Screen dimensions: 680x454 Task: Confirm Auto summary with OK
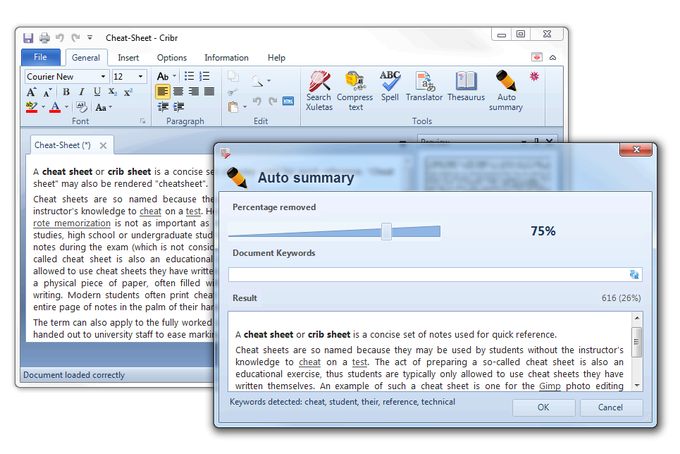[x=543, y=408]
